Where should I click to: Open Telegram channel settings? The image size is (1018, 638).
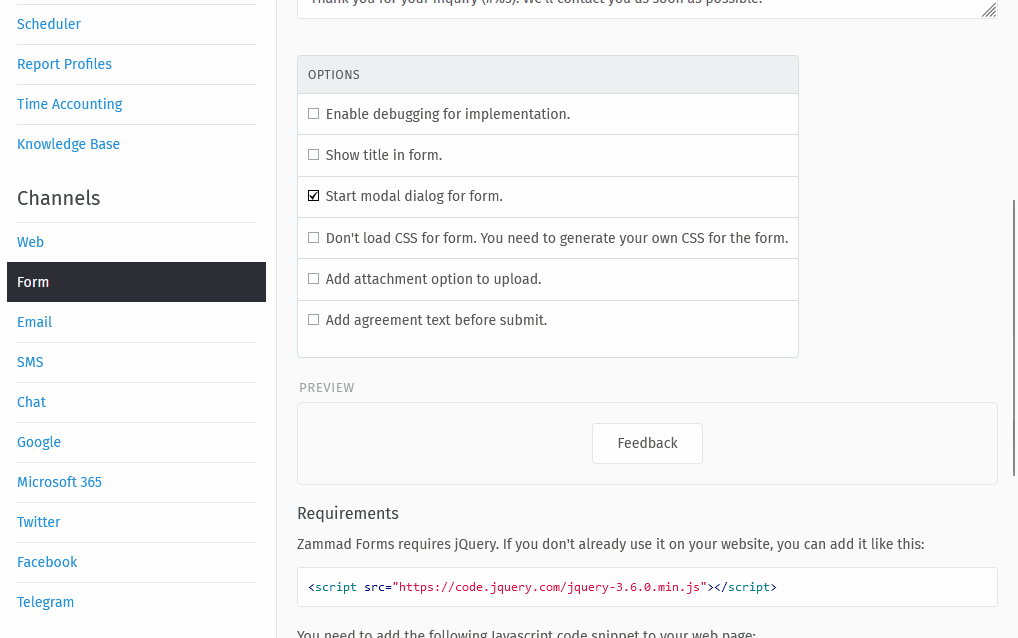pyautogui.click(x=45, y=602)
